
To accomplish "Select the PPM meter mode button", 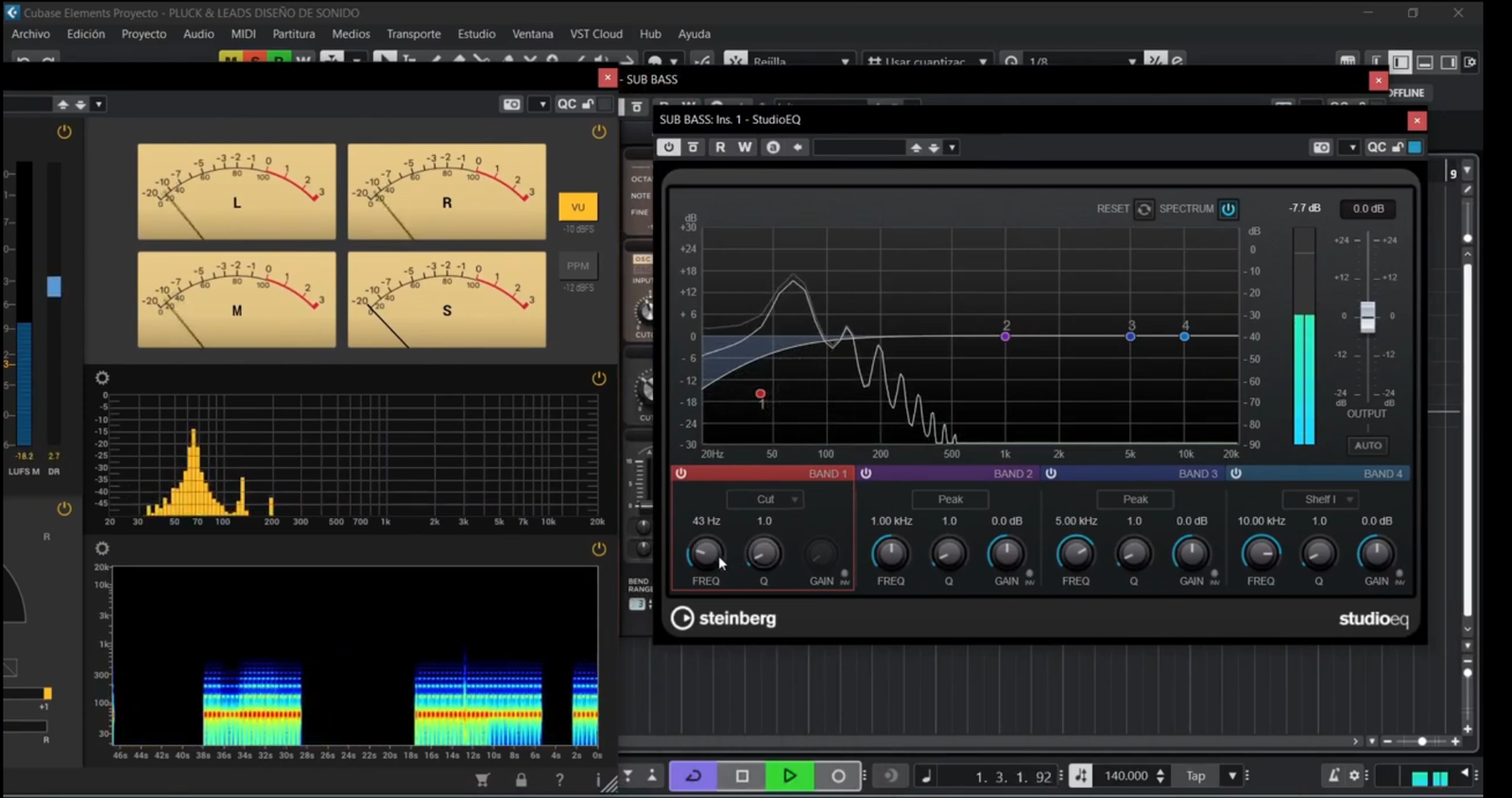I will [x=577, y=267].
